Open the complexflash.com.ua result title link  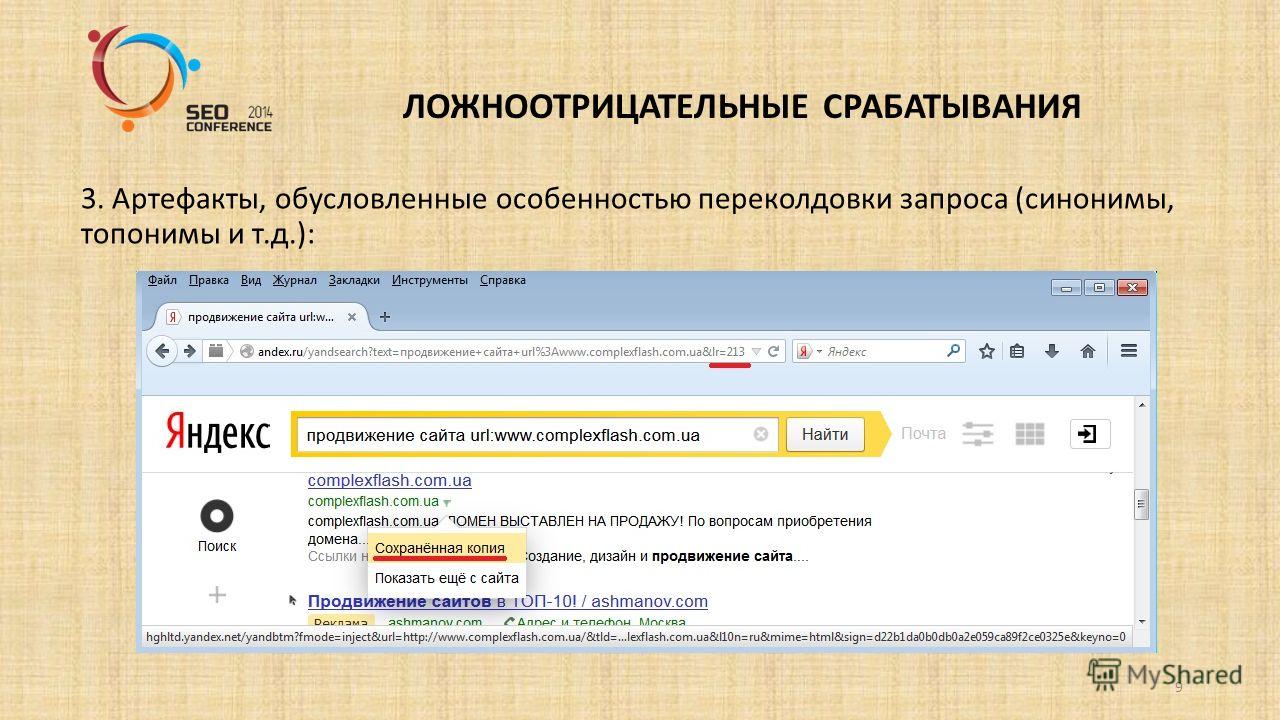[390, 481]
